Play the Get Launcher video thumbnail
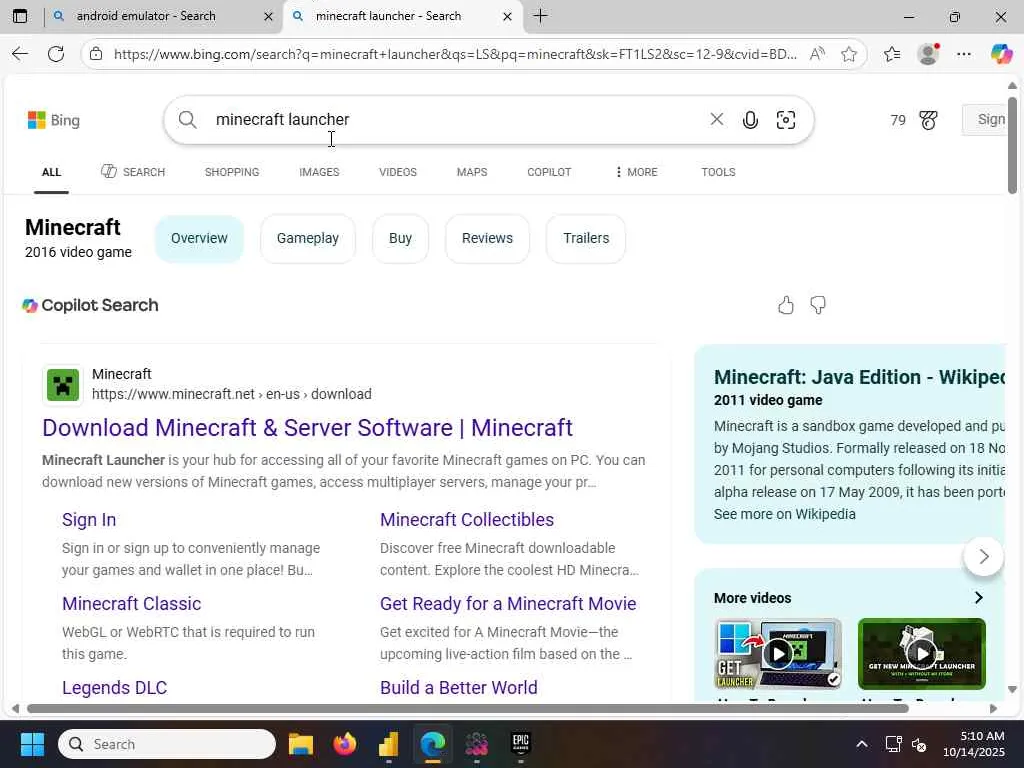This screenshot has height=768, width=1024. pos(778,654)
